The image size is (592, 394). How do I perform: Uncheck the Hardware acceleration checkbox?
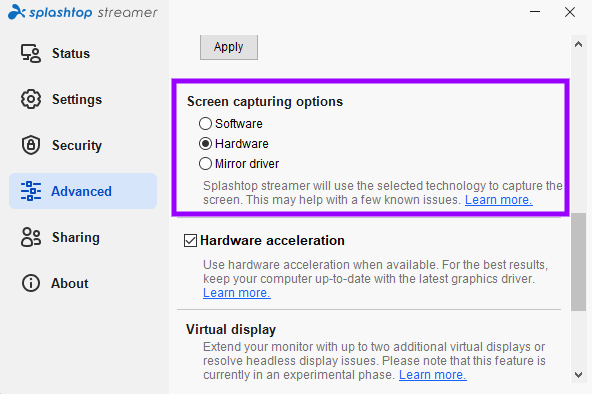click(190, 240)
